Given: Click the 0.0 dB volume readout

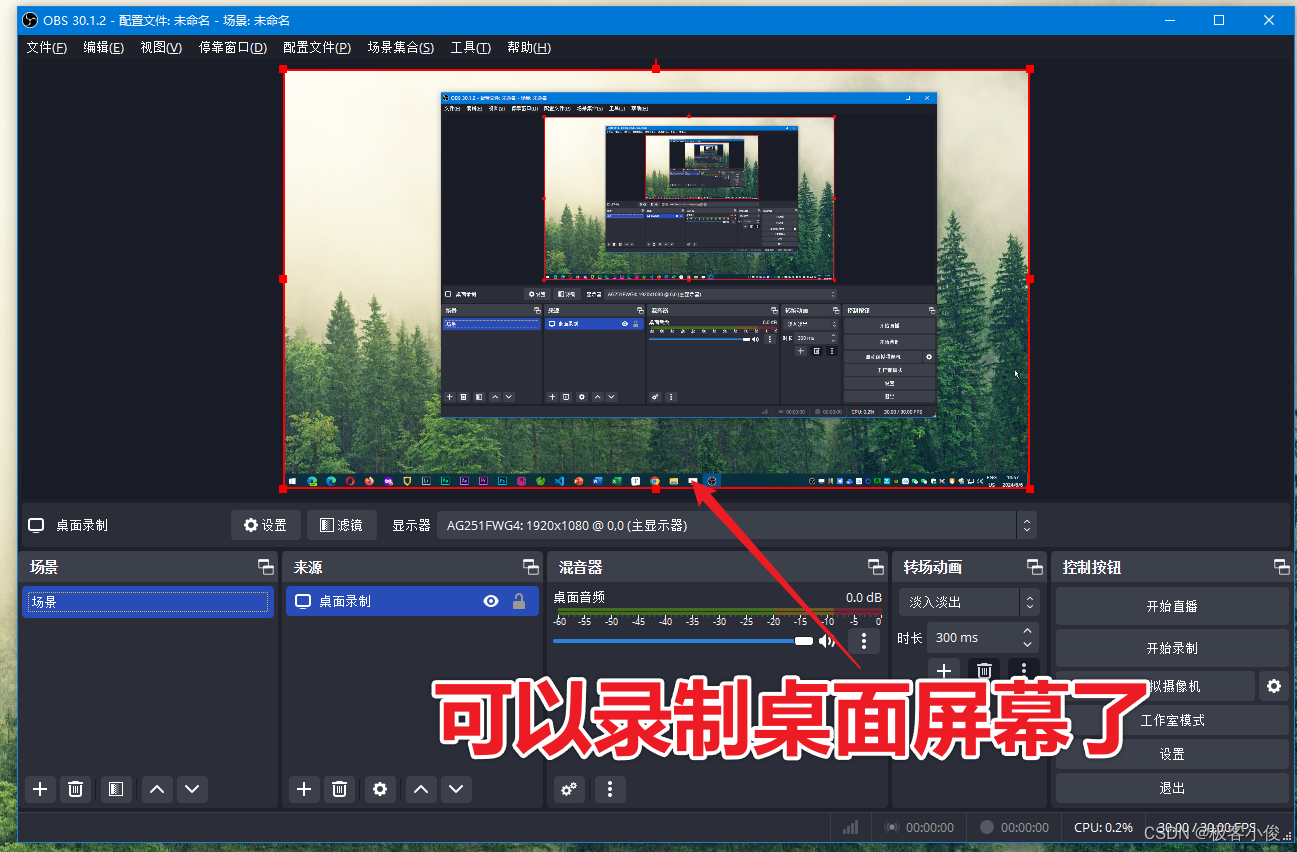Looking at the screenshot, I should click(x=864, y=597).
